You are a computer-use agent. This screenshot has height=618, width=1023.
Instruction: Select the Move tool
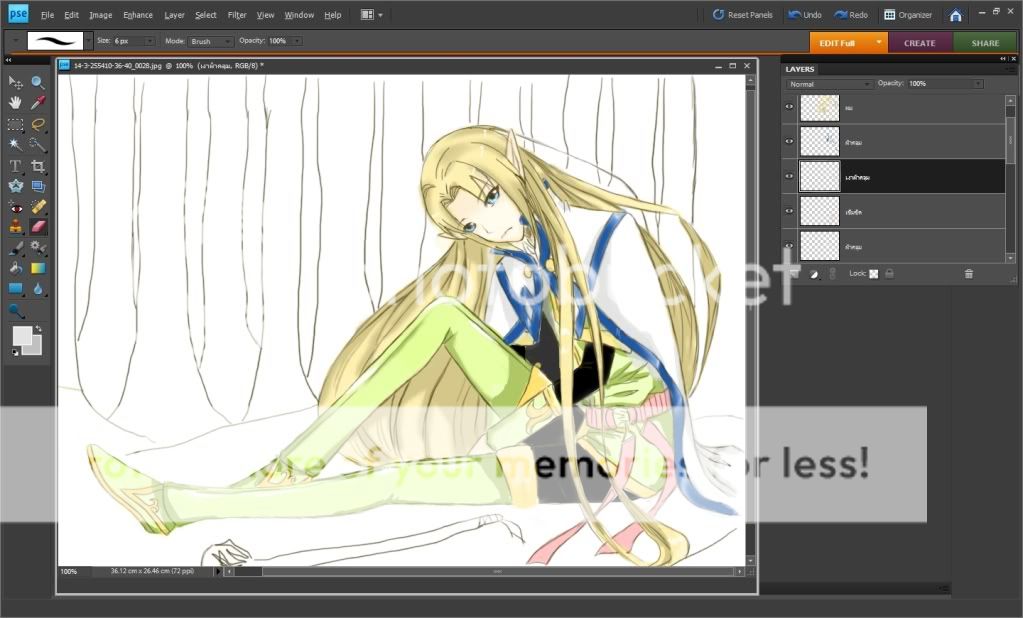(16, 82)
